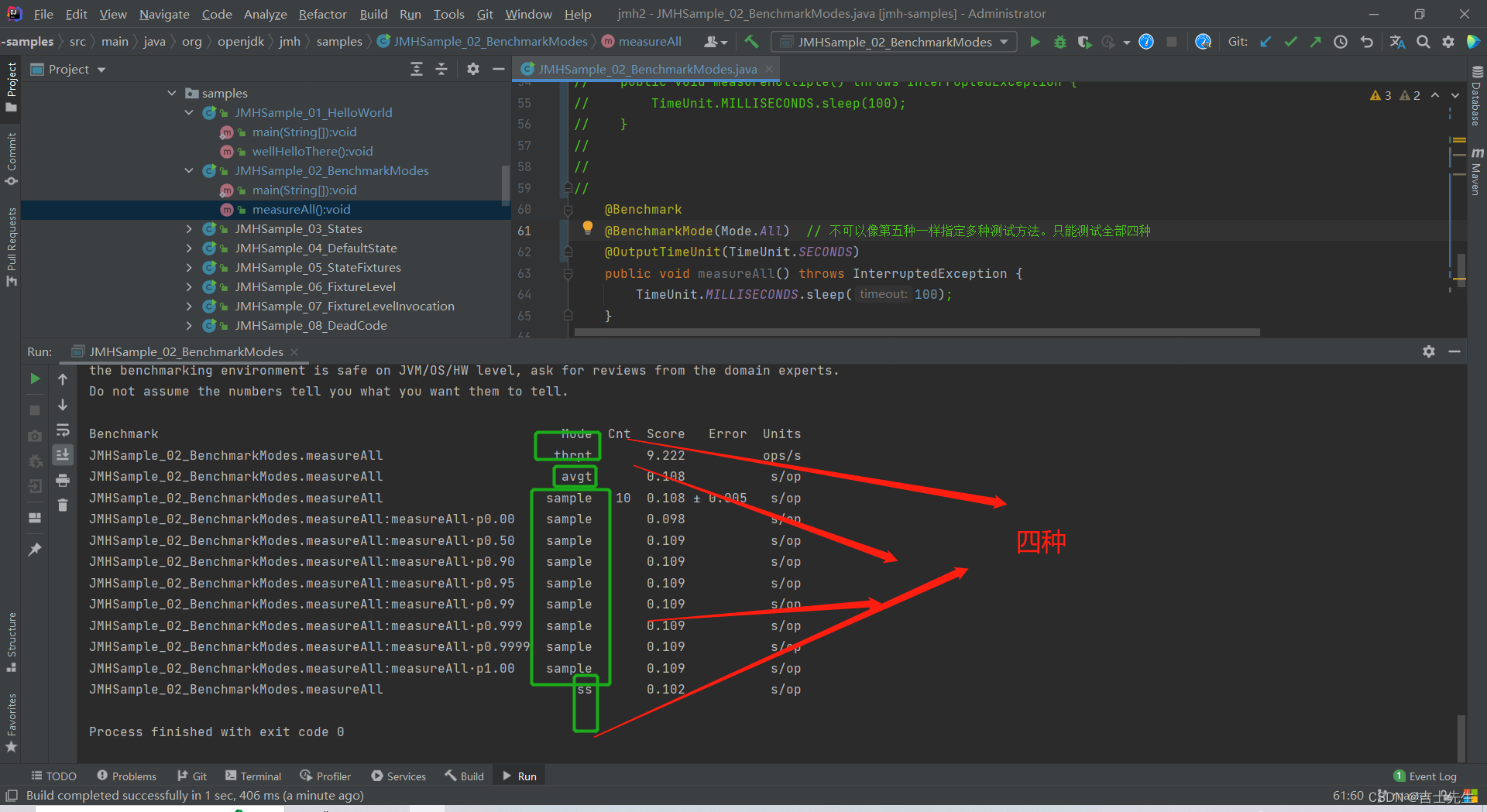Image resolution: width=1487 pixels, height=812 pixels.
Task: Click the Build hammer icon
Action: (751, 42)
